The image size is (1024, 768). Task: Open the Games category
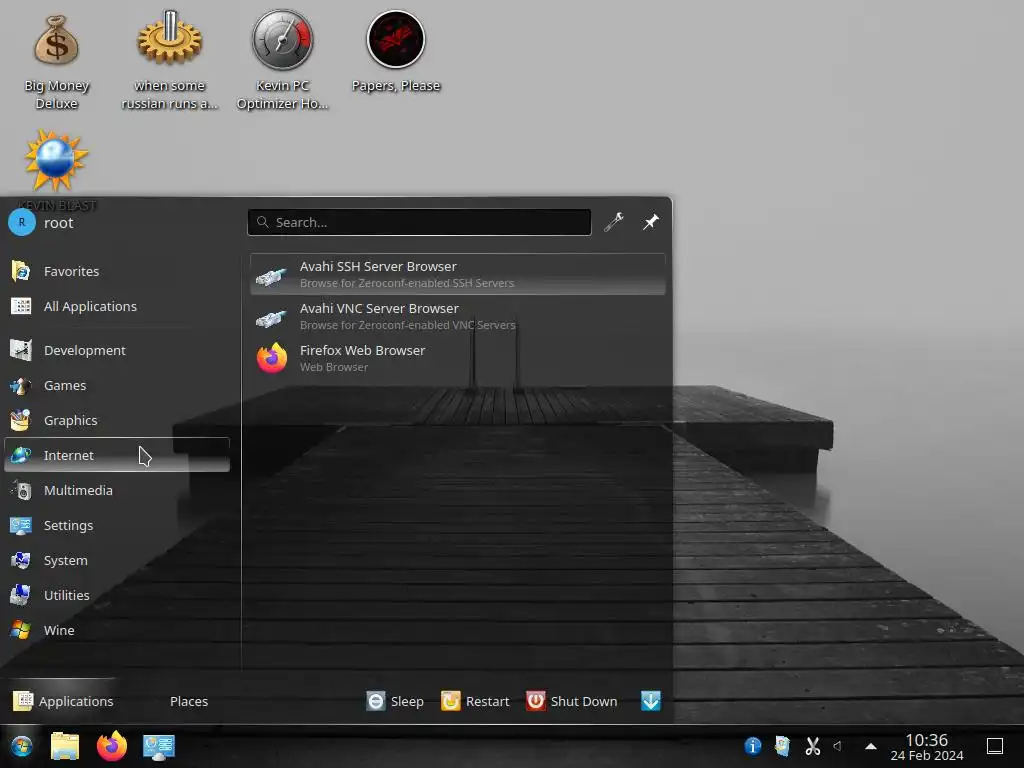click(x=117, y=385)
